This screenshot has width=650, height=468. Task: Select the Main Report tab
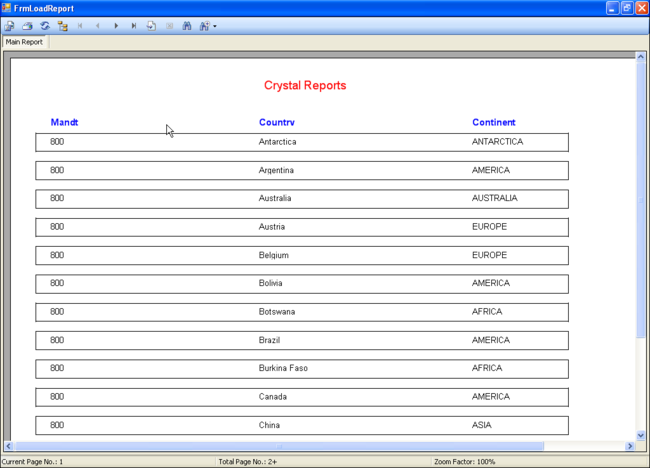pos(24,42)
